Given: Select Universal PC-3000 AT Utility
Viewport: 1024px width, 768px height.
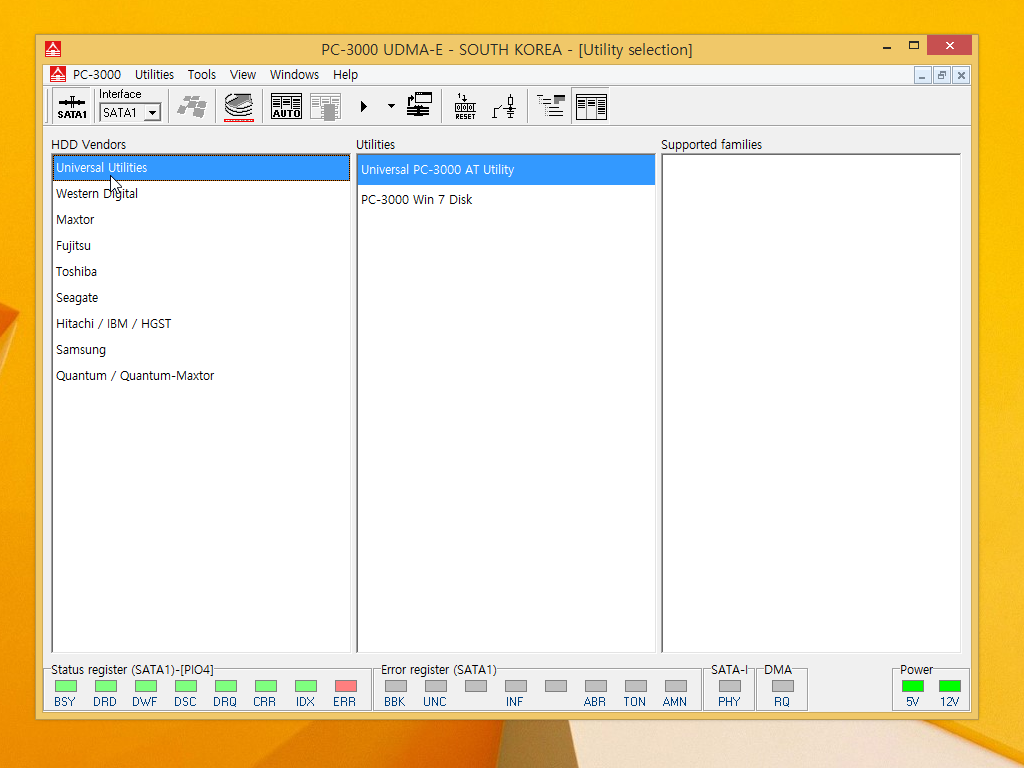Looking at the screenshot, I should click(506, 170).
